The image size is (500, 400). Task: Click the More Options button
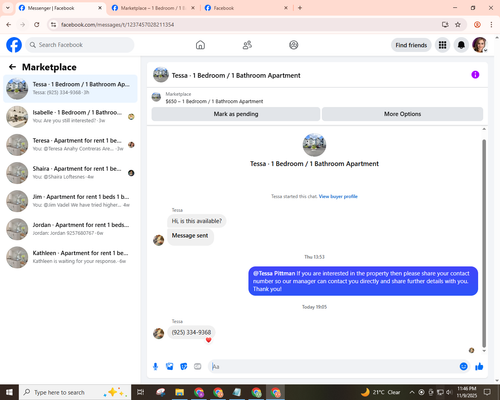tap(402, 114)
